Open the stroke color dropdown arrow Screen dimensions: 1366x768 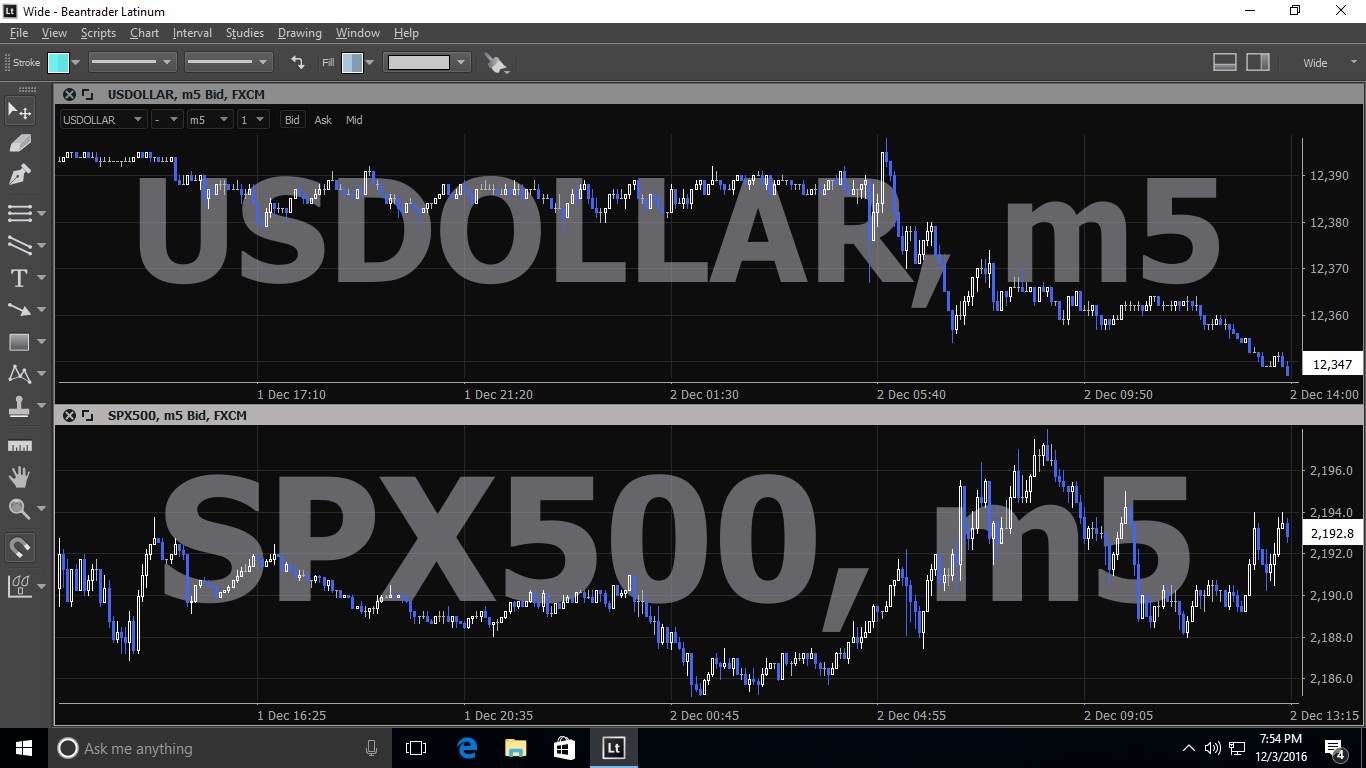pos(75,62)
